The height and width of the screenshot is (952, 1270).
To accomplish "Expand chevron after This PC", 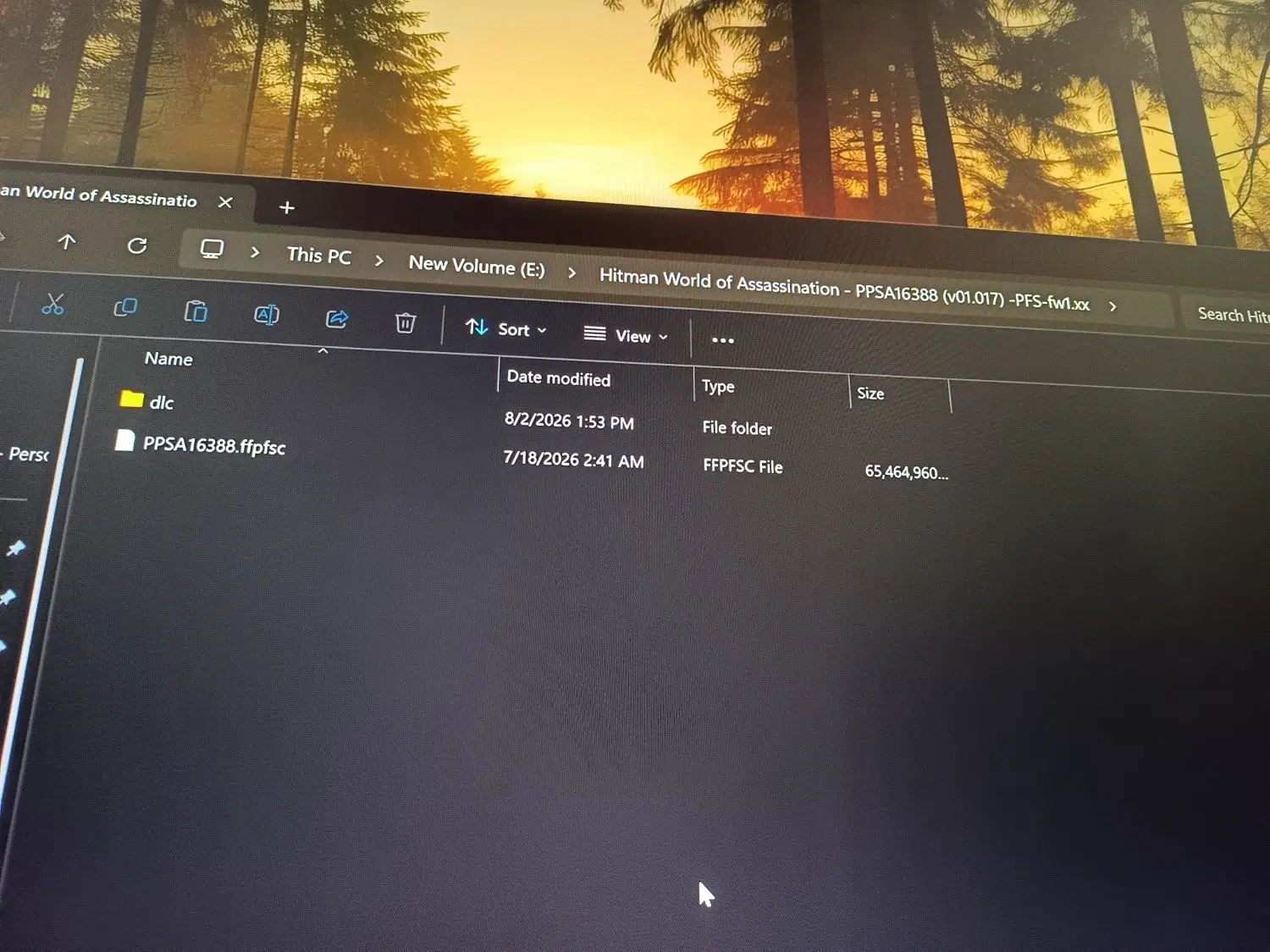I will 379,261.
